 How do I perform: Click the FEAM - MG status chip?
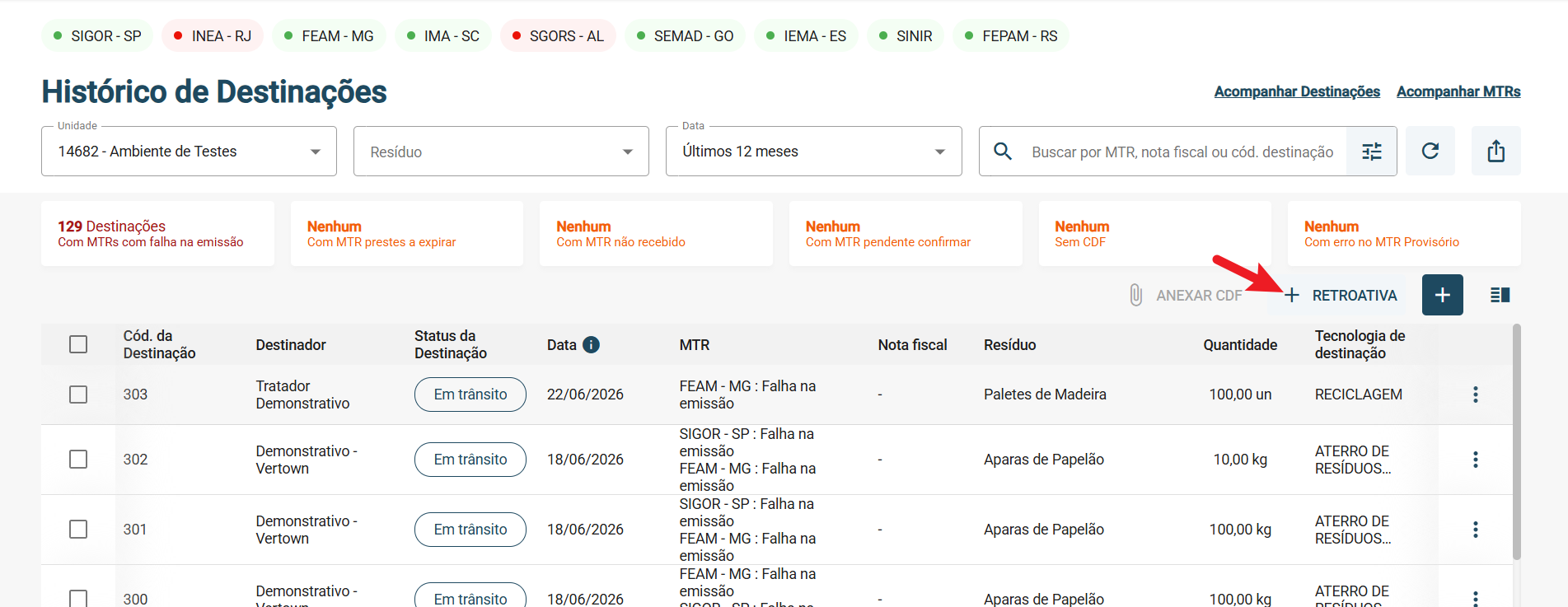(x=329, y=35)
